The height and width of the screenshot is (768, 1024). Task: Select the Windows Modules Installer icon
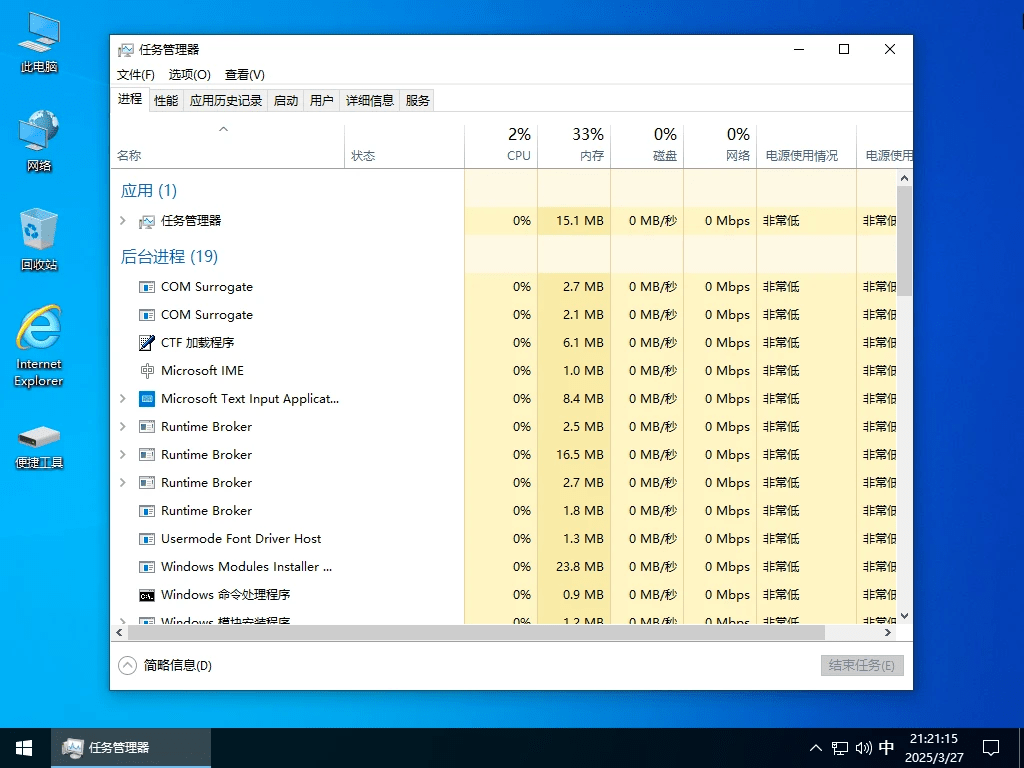pos(147,566)
